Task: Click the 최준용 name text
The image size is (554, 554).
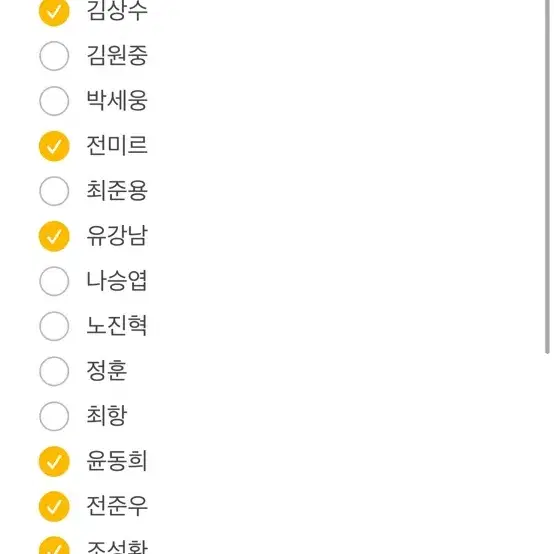Action: point(117,191)
